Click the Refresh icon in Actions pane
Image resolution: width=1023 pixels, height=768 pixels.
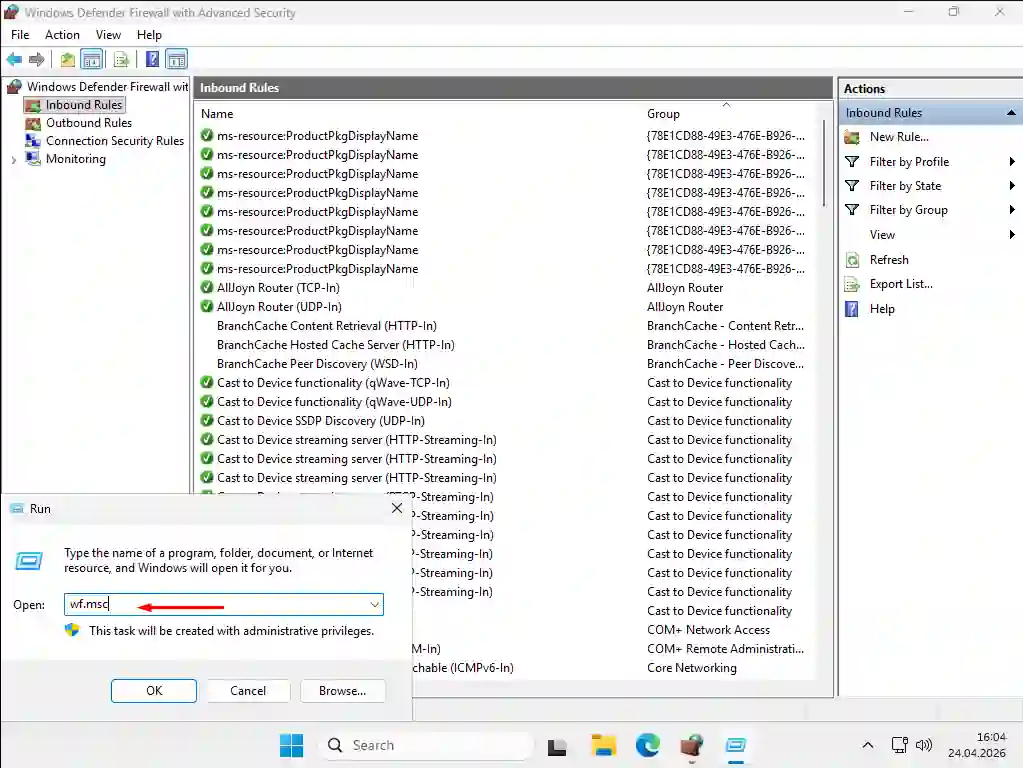pos(852,260)
